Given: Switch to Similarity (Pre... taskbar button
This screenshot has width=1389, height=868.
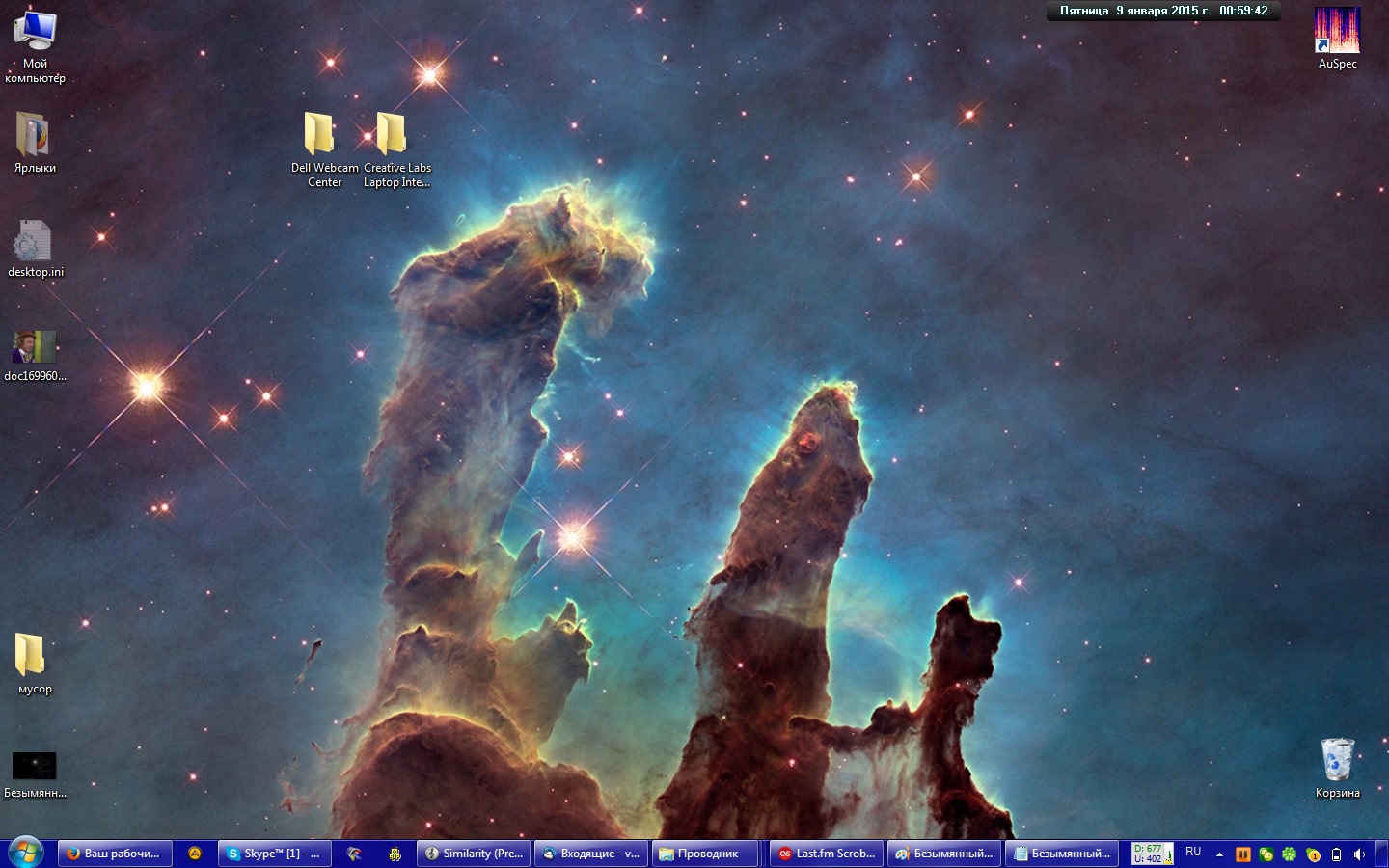Looking at the screenshot, I should coord(474,854).
